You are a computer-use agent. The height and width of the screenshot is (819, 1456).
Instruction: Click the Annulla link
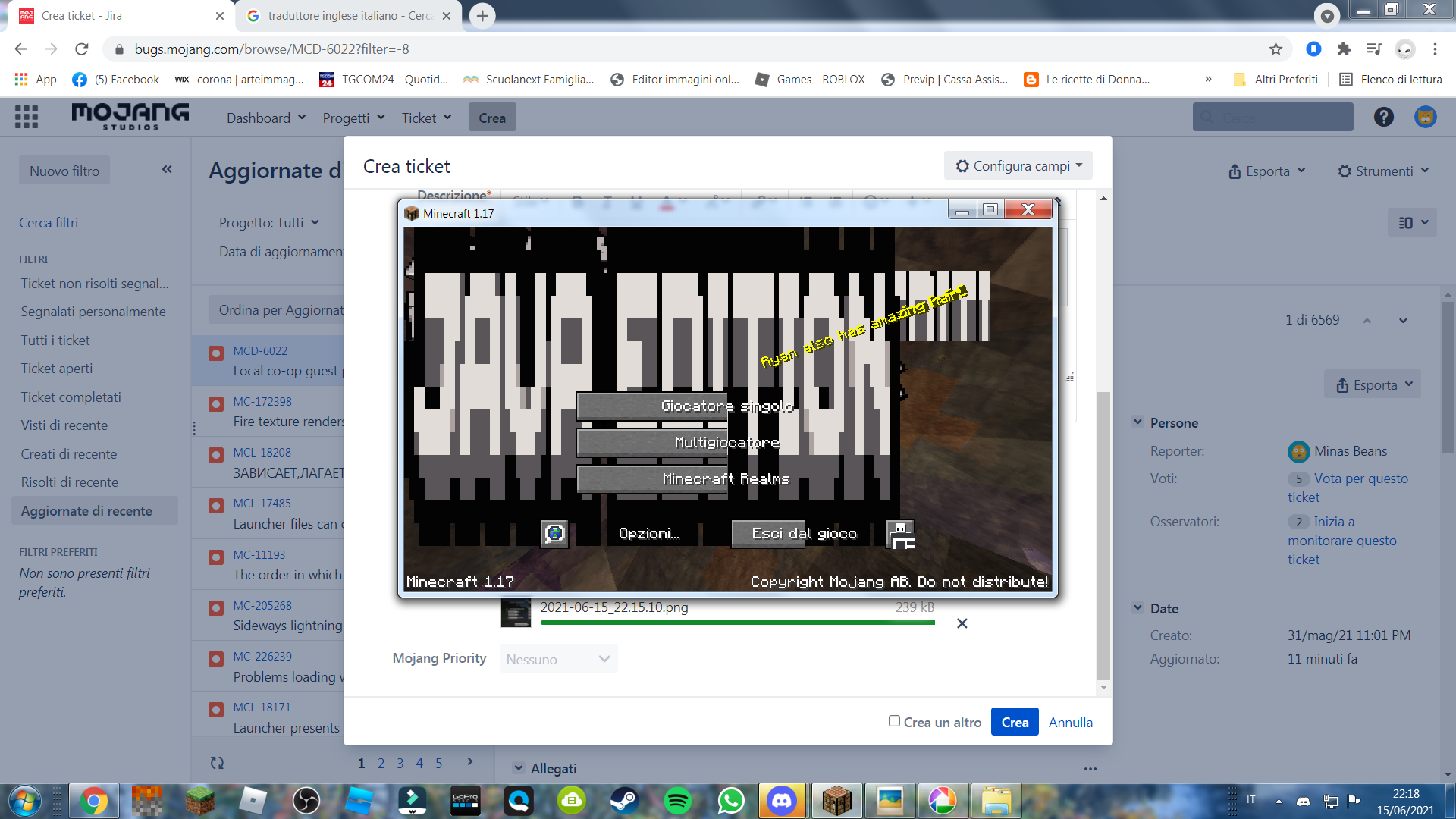point(1070,723)
